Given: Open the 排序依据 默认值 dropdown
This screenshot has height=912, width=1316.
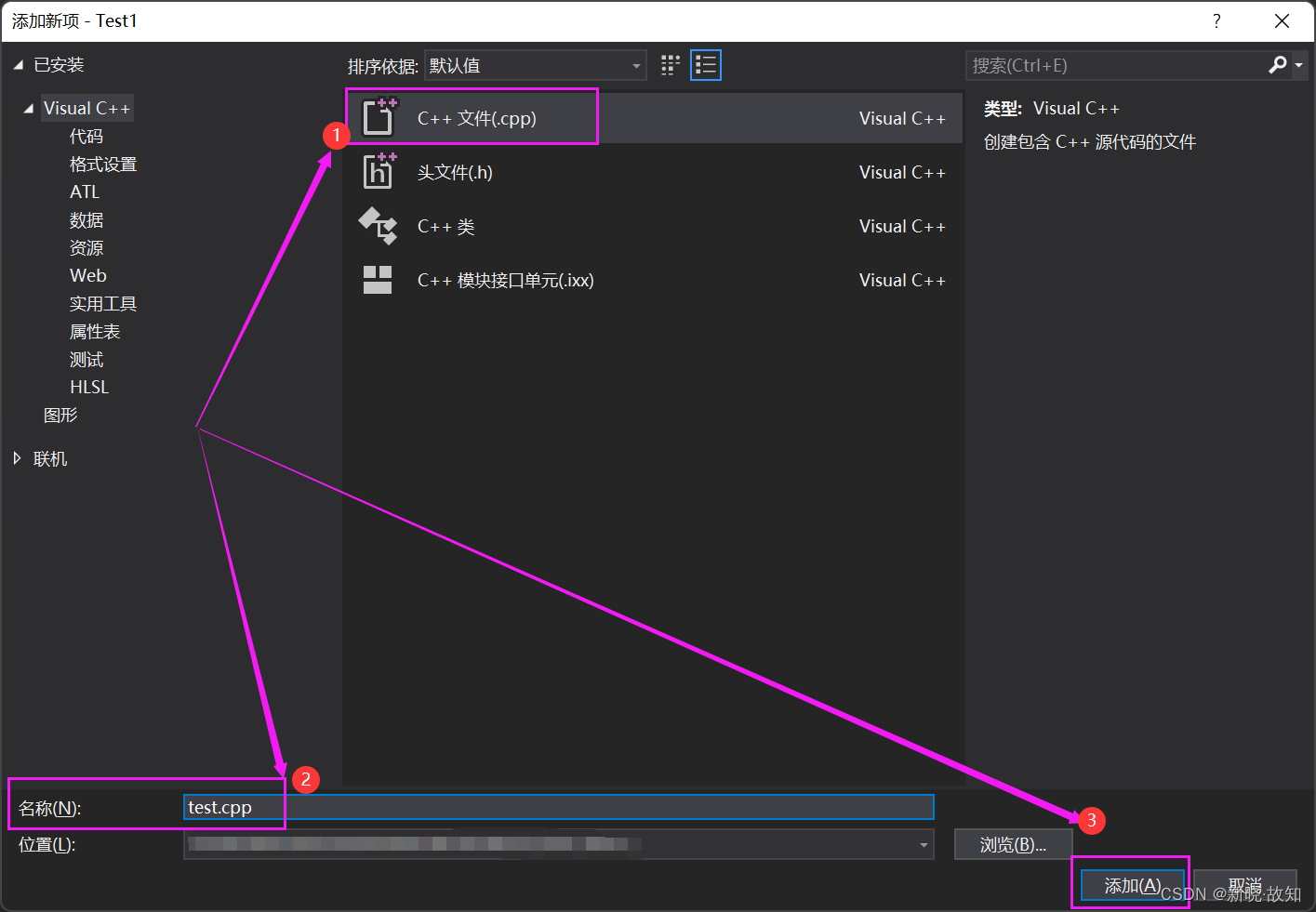Looking at the screenshot, I should click(535, 65).
